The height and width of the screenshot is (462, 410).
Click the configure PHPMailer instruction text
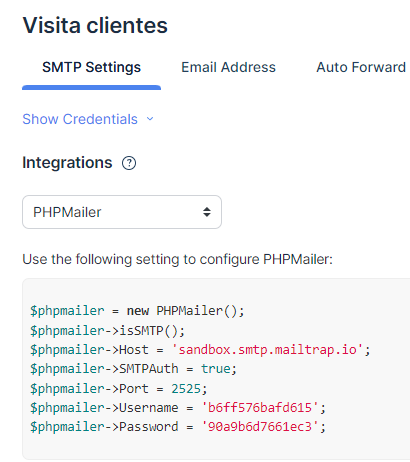click(177, 259)
